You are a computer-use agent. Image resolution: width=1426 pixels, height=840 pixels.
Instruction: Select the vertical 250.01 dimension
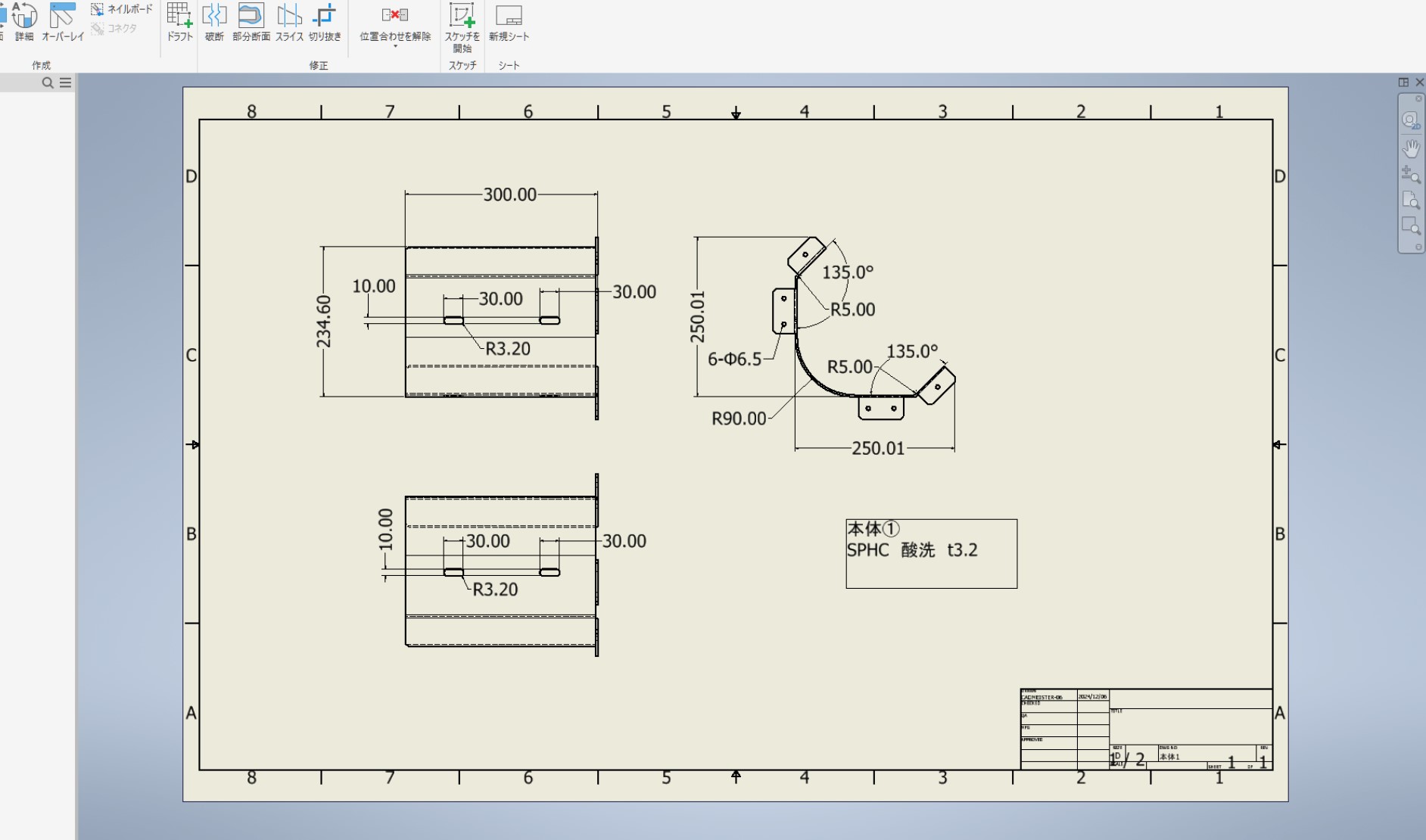[x=697, y=317]
